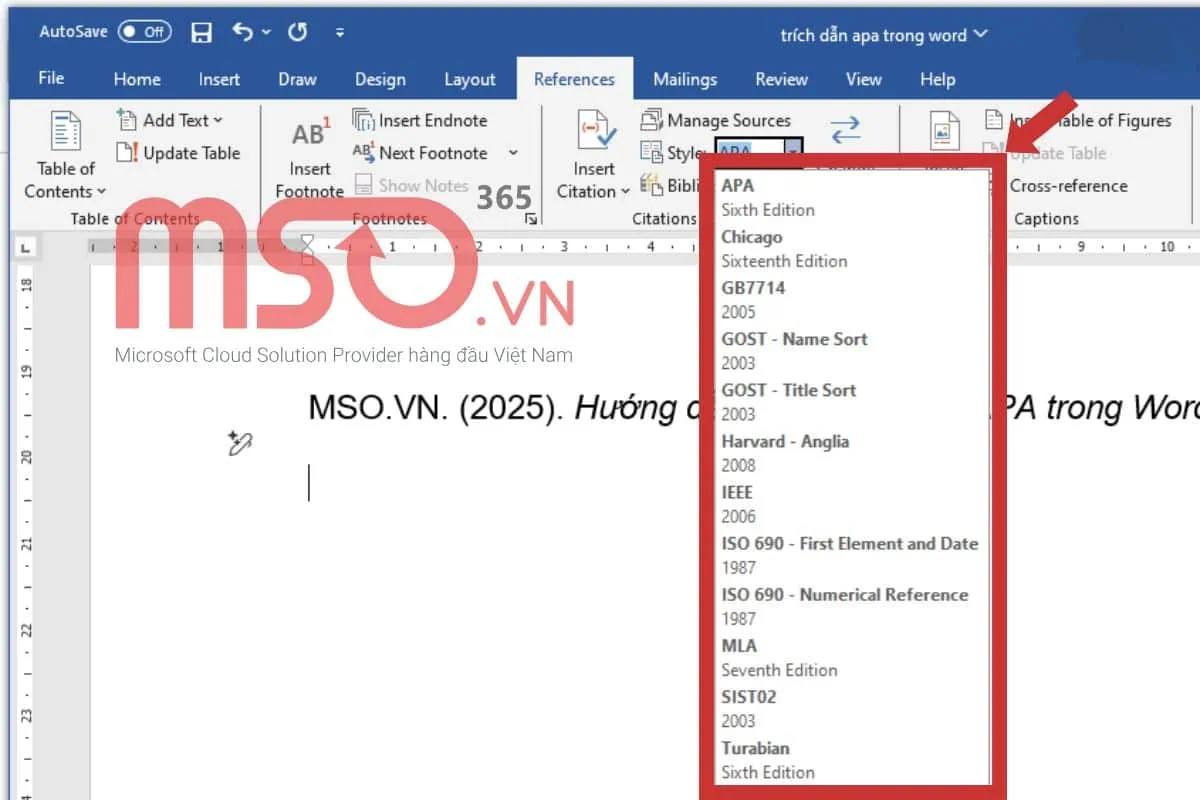Image resolution: width=1200 pixels, height=800 pixels.
Task: Click the Update Table icon
Action: coord(127,153)
